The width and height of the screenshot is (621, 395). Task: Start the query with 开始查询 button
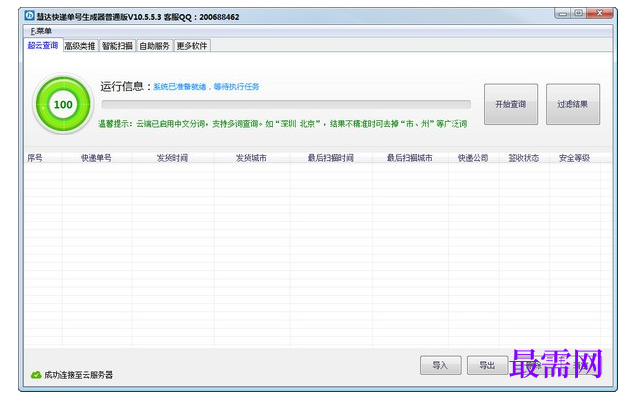coord(511,104)
